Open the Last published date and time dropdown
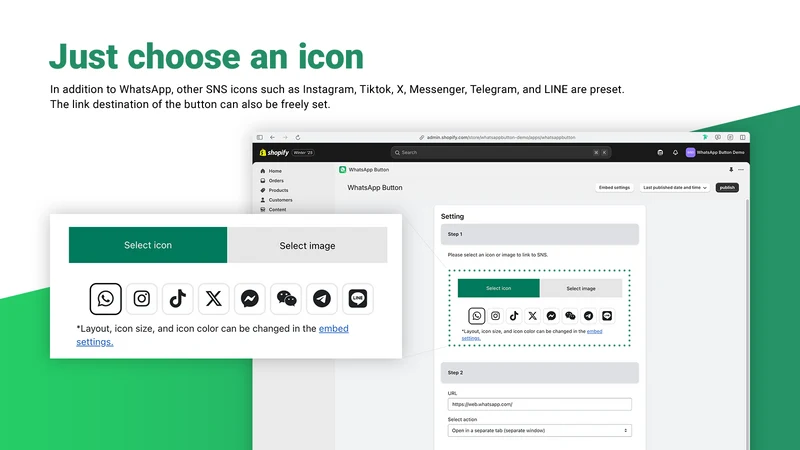This screenshot has height=450, width=800. (674, 188)
